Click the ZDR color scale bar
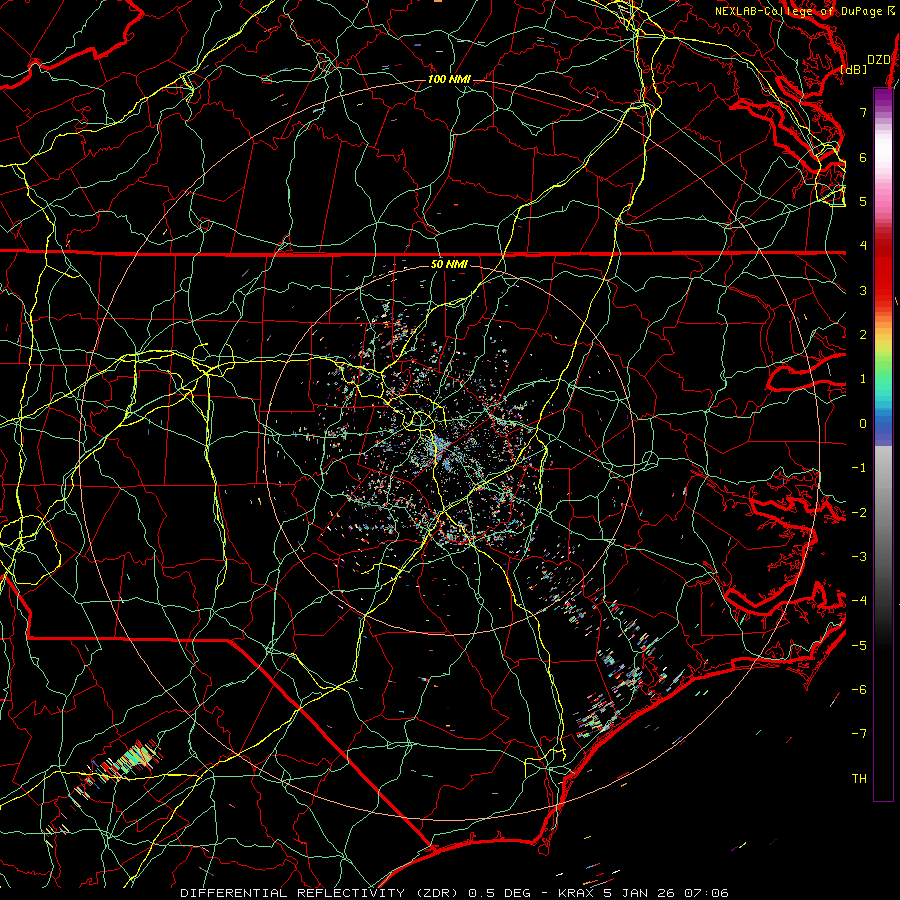Viewport: 900px width, 900px height. [x=883, y=444]
